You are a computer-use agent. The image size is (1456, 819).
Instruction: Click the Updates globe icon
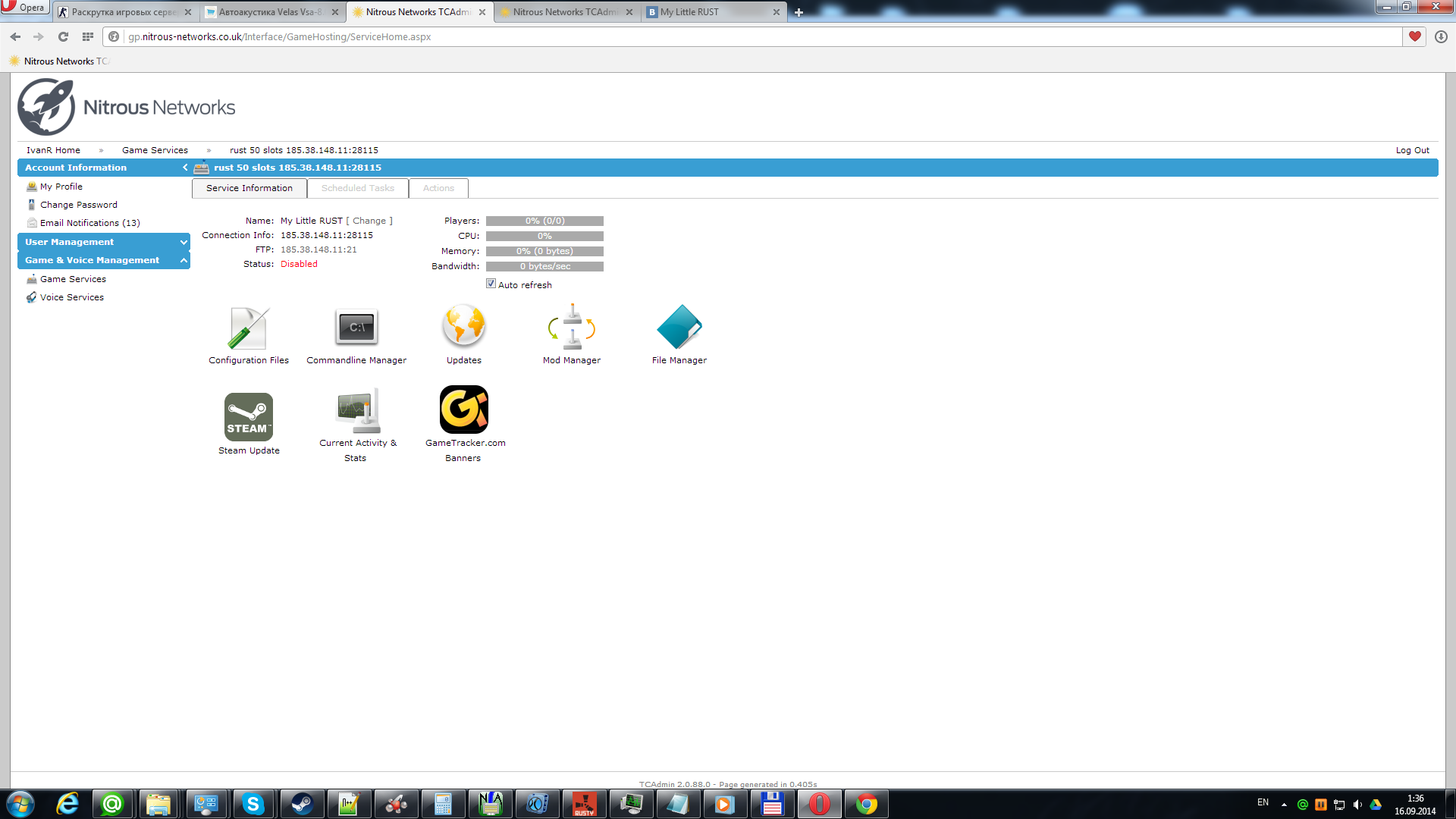pyautogui.click(x=463, y=327)
